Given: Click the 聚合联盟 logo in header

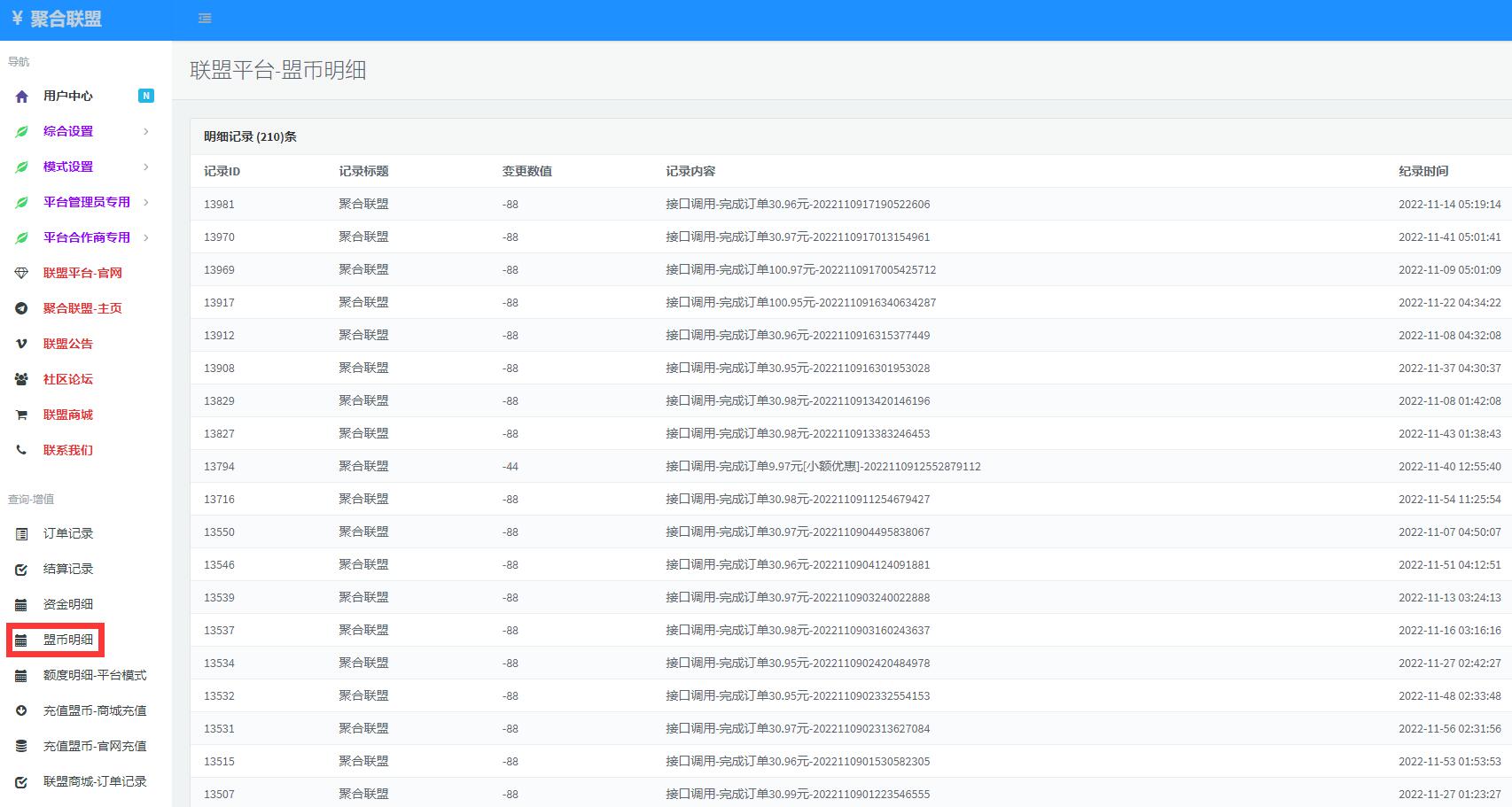Looking at the screenshot, I should pyautogui.click(x=57, y=19).
